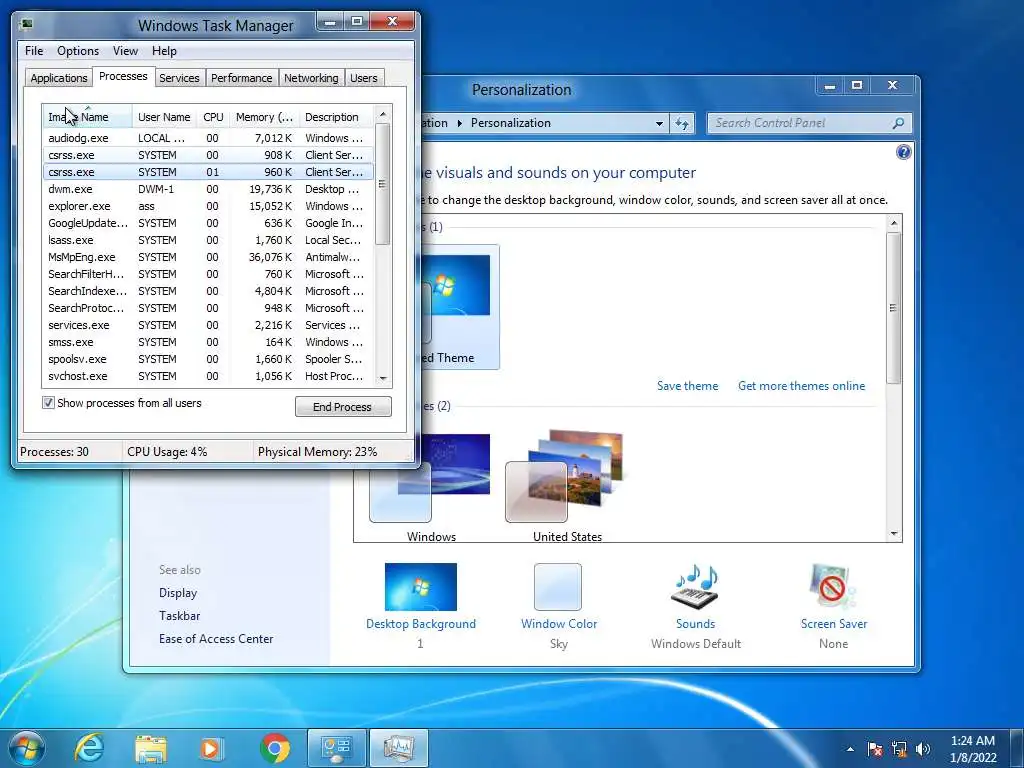Screen dimensions: 1024x768
Task: Open Help menu in Task Manager
Action: pos(164,51)
